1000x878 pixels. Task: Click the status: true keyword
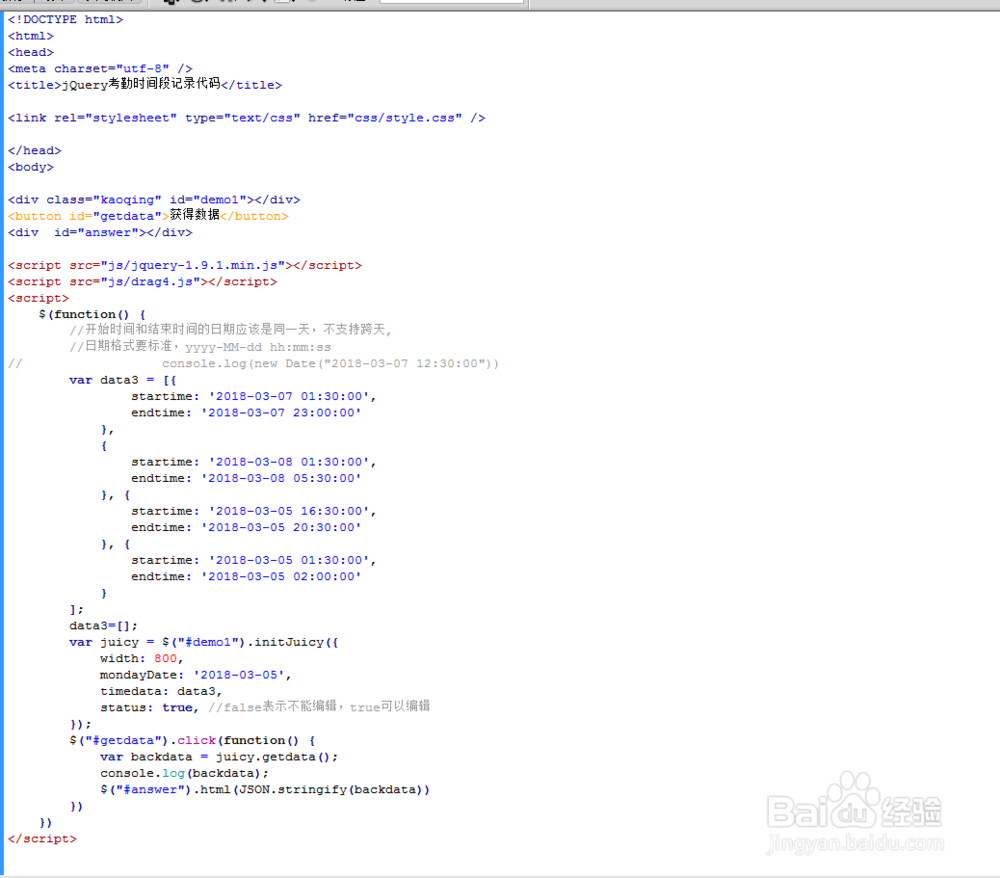coord(177,708)
